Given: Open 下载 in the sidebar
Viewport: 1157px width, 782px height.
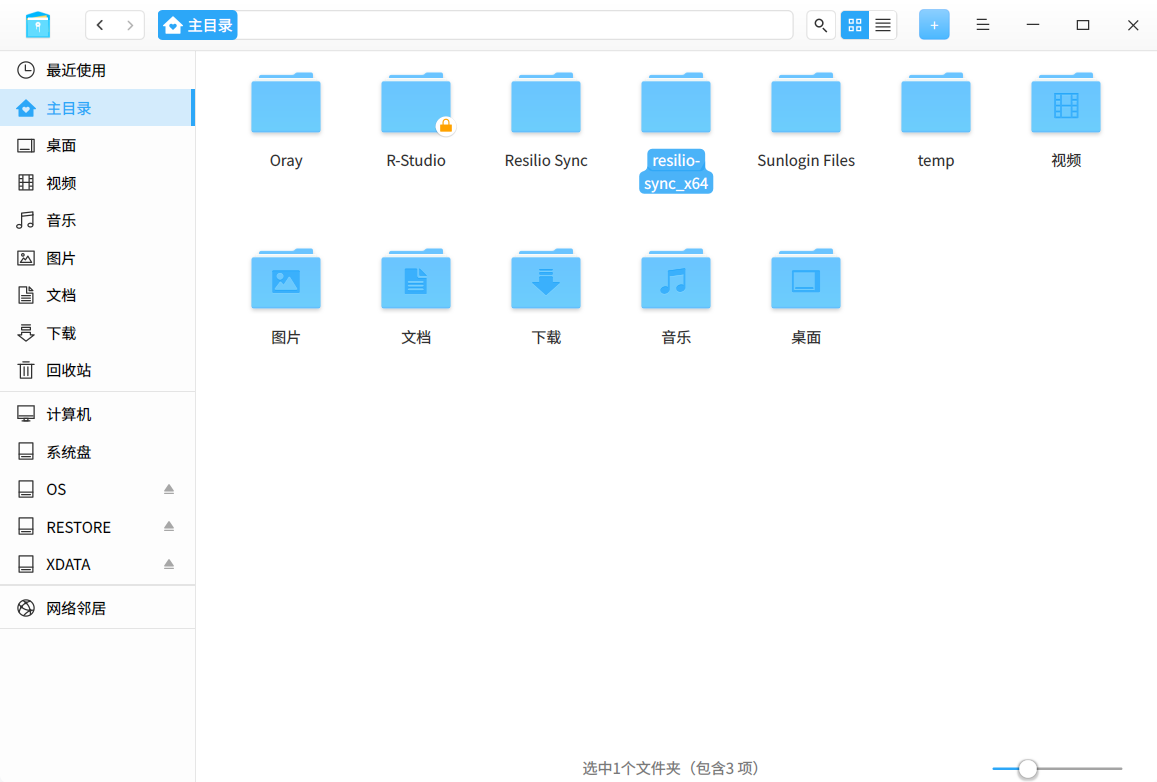Looking at the screenshot, I should 97,333.
